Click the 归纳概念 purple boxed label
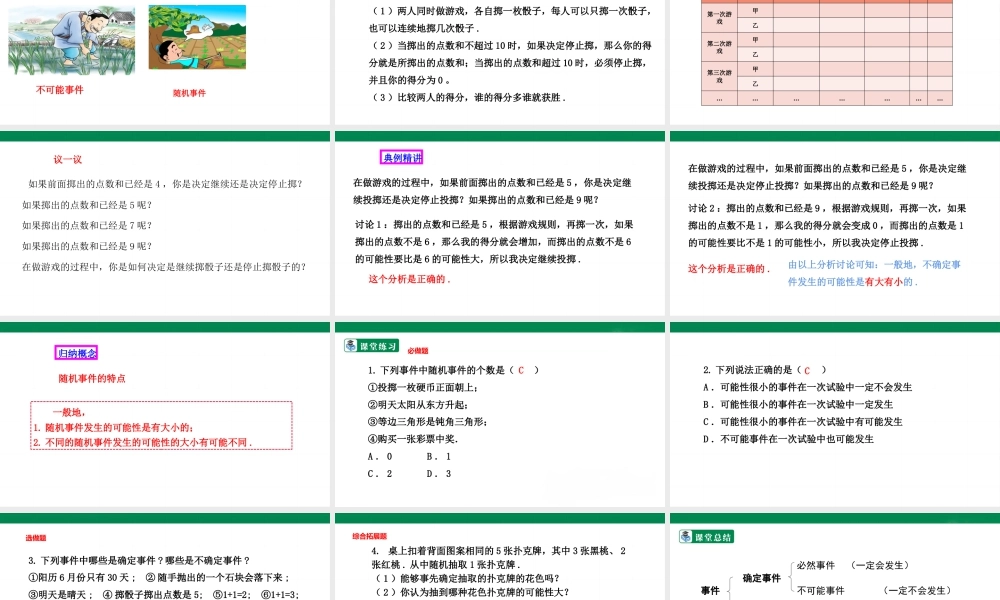This screenshot has height=600, width=1000. (75, 352)
